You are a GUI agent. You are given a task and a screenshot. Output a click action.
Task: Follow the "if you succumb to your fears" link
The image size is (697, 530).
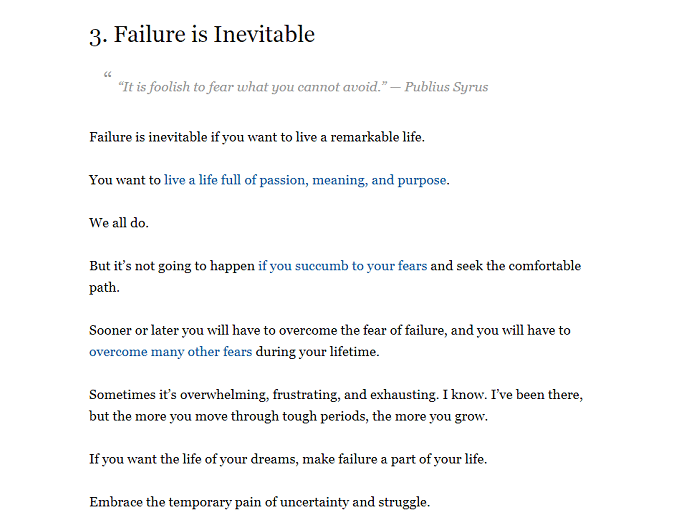(342, 266)
